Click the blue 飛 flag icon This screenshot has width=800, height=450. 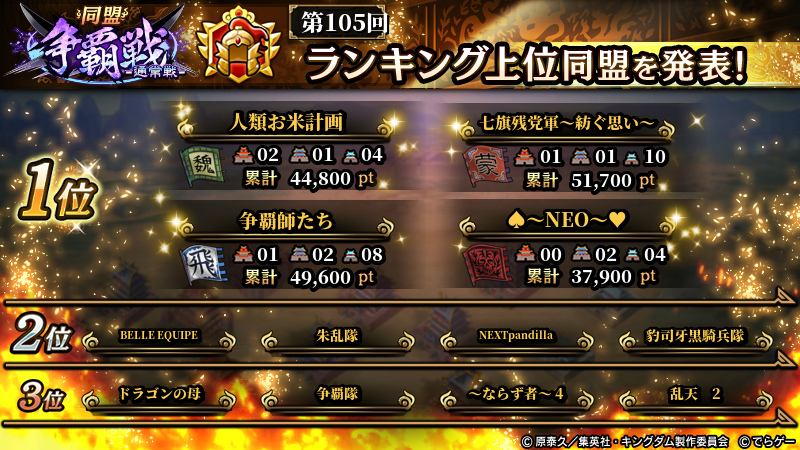click(x=204, y=265)
